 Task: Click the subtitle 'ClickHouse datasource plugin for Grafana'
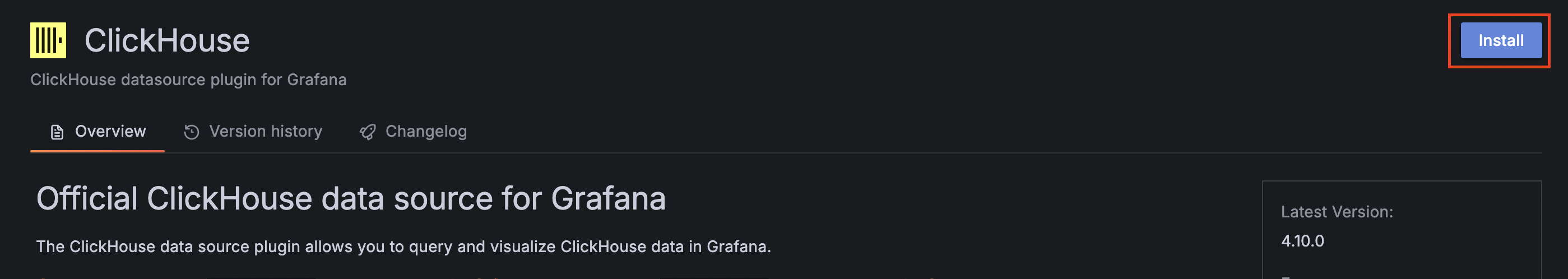[188, 80]
